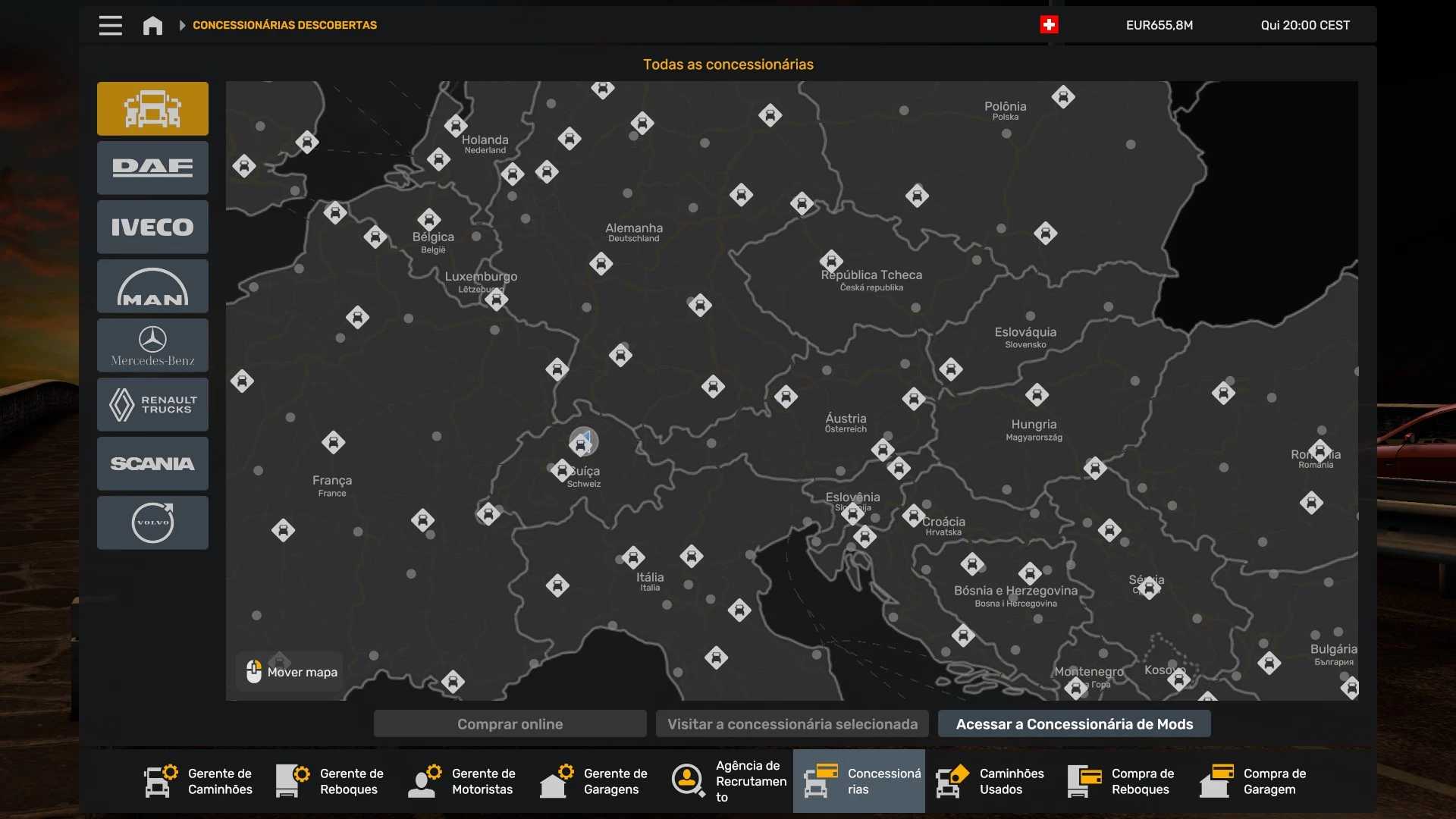This screenshot has width=1456, height=819.
Task: Filter dealerships by Renault Trucks brand
Action: (x=152, y=404)
